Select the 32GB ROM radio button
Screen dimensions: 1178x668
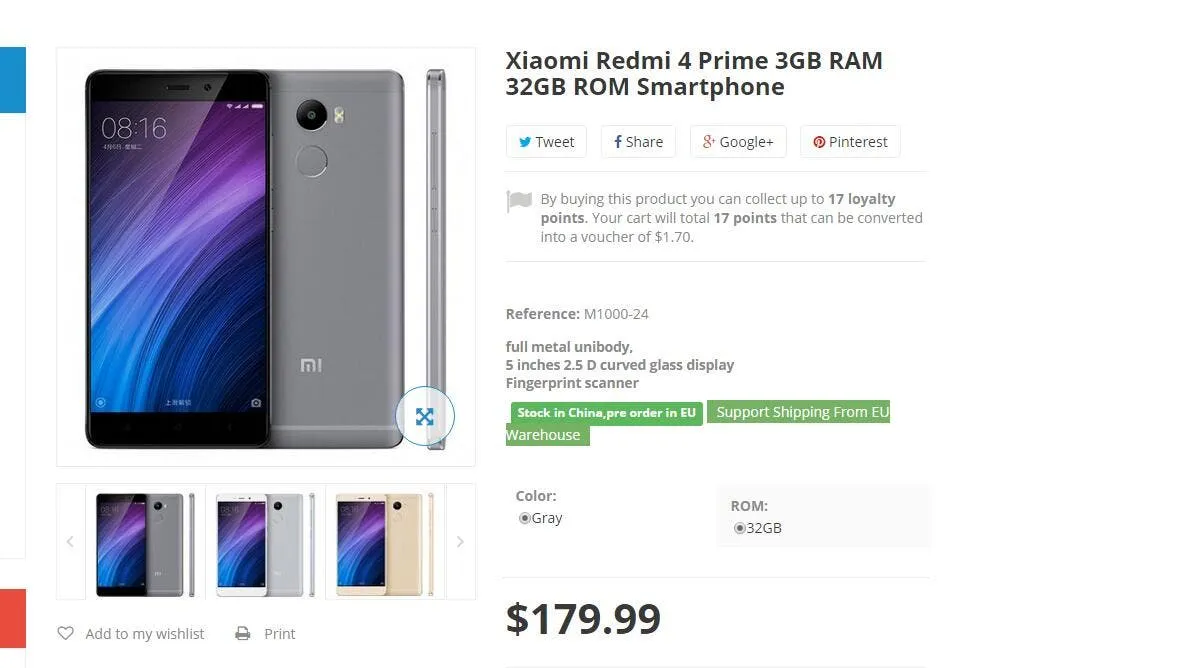(x=739, y=528)
